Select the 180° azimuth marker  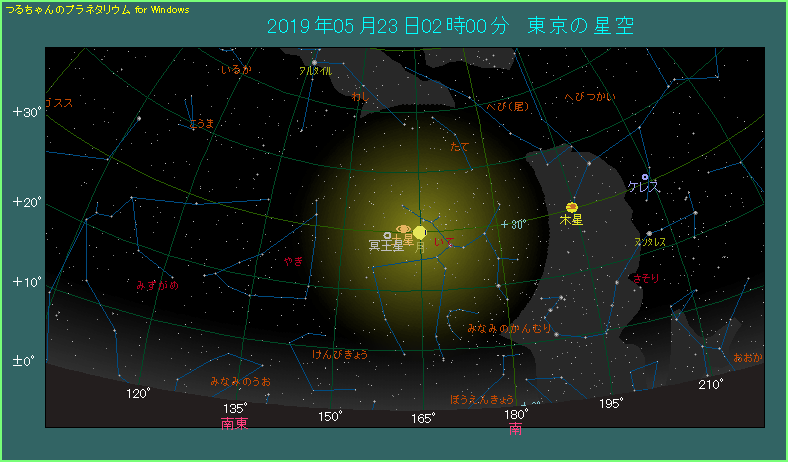click(516, 413)
